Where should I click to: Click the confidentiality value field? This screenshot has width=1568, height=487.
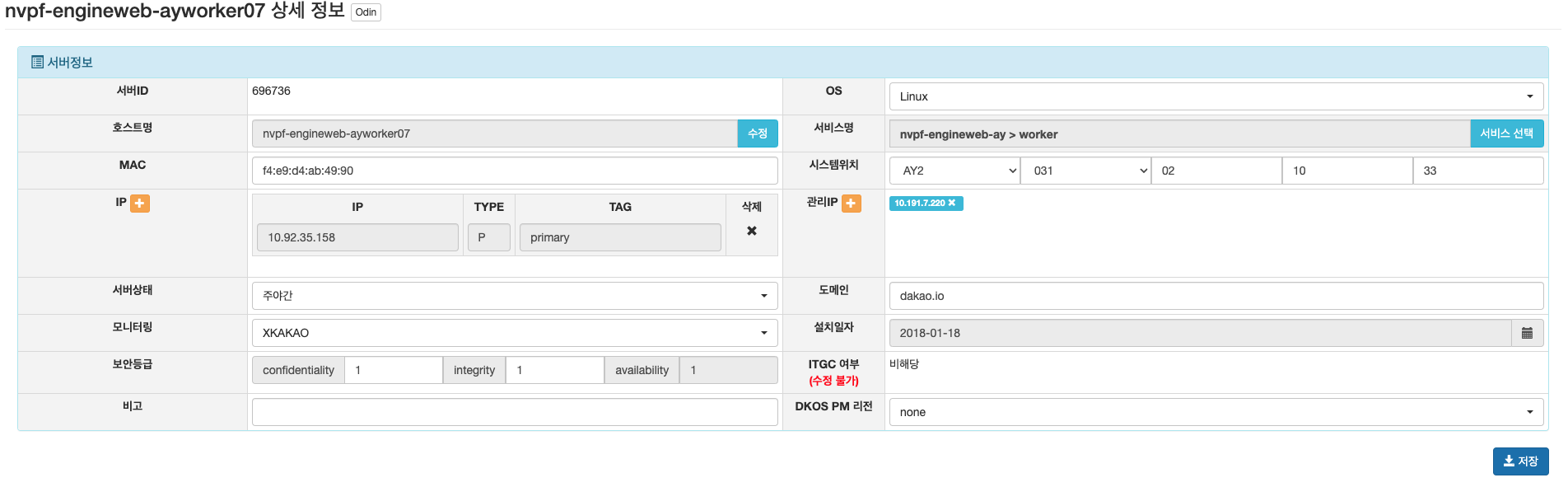pos(394,370)
